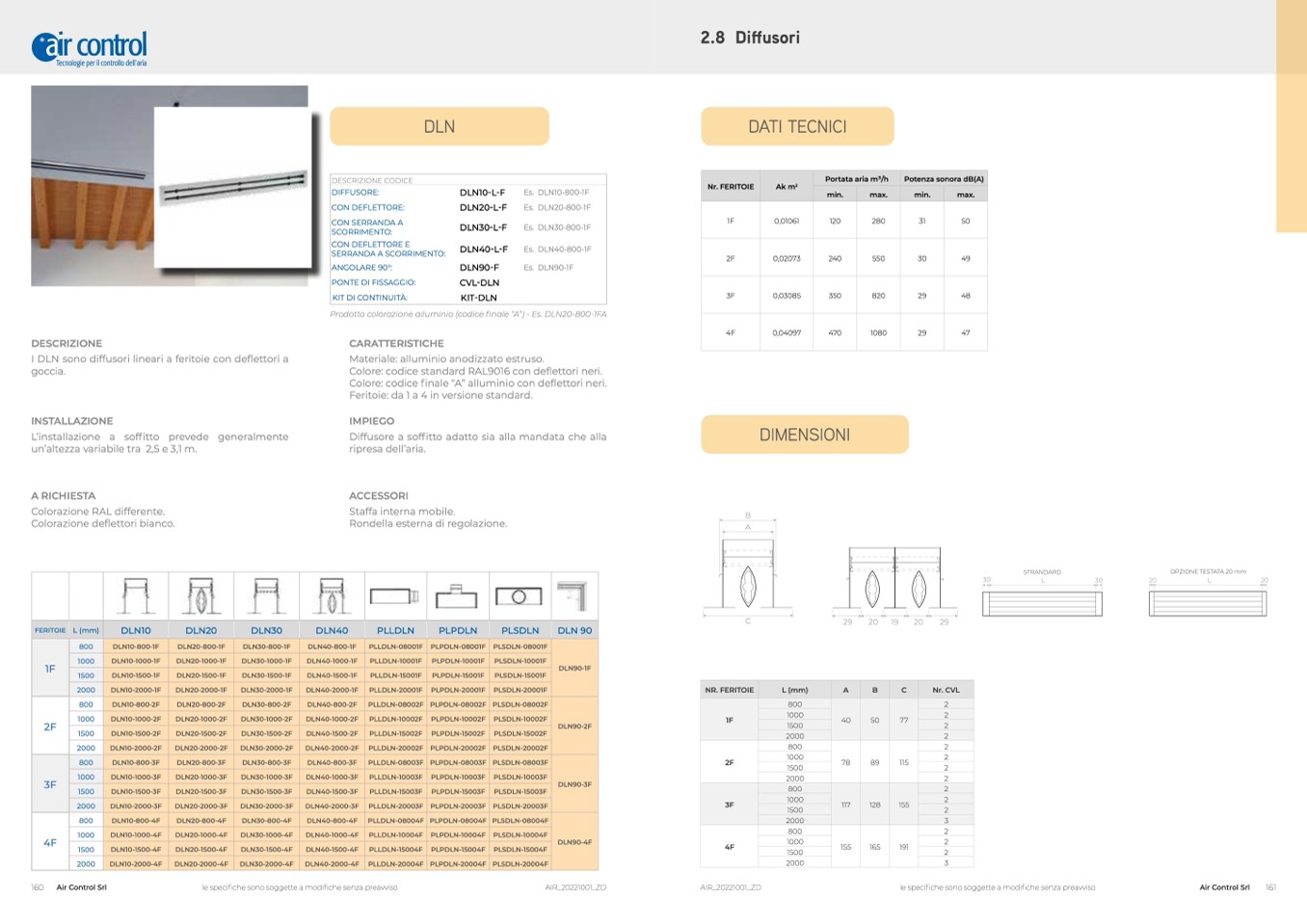Click the DLN 90 angular corner icon
Image resolution: width=1307 pixels, height=924 pixels.
pos(574,596)
